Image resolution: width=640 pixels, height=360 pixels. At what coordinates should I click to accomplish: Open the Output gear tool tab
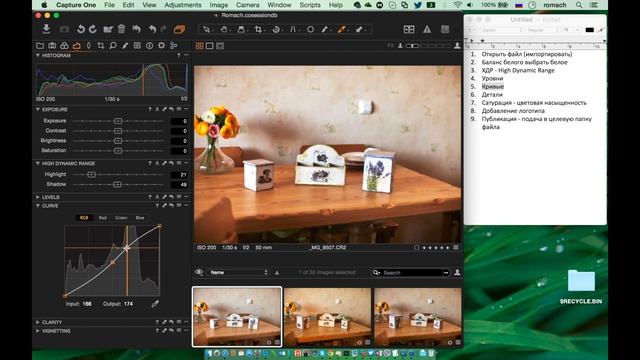tap(162, 46)
